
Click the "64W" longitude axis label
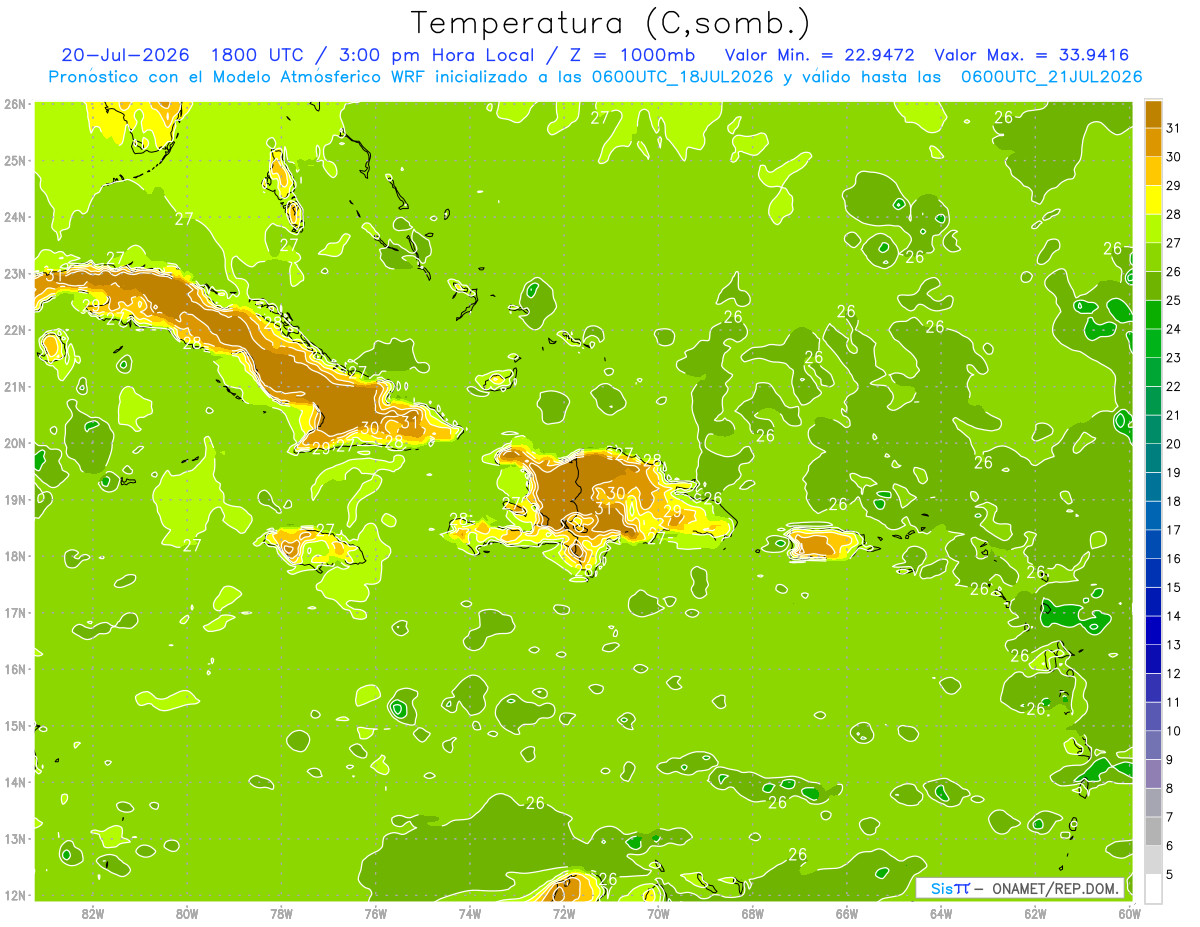coord(940,913)
